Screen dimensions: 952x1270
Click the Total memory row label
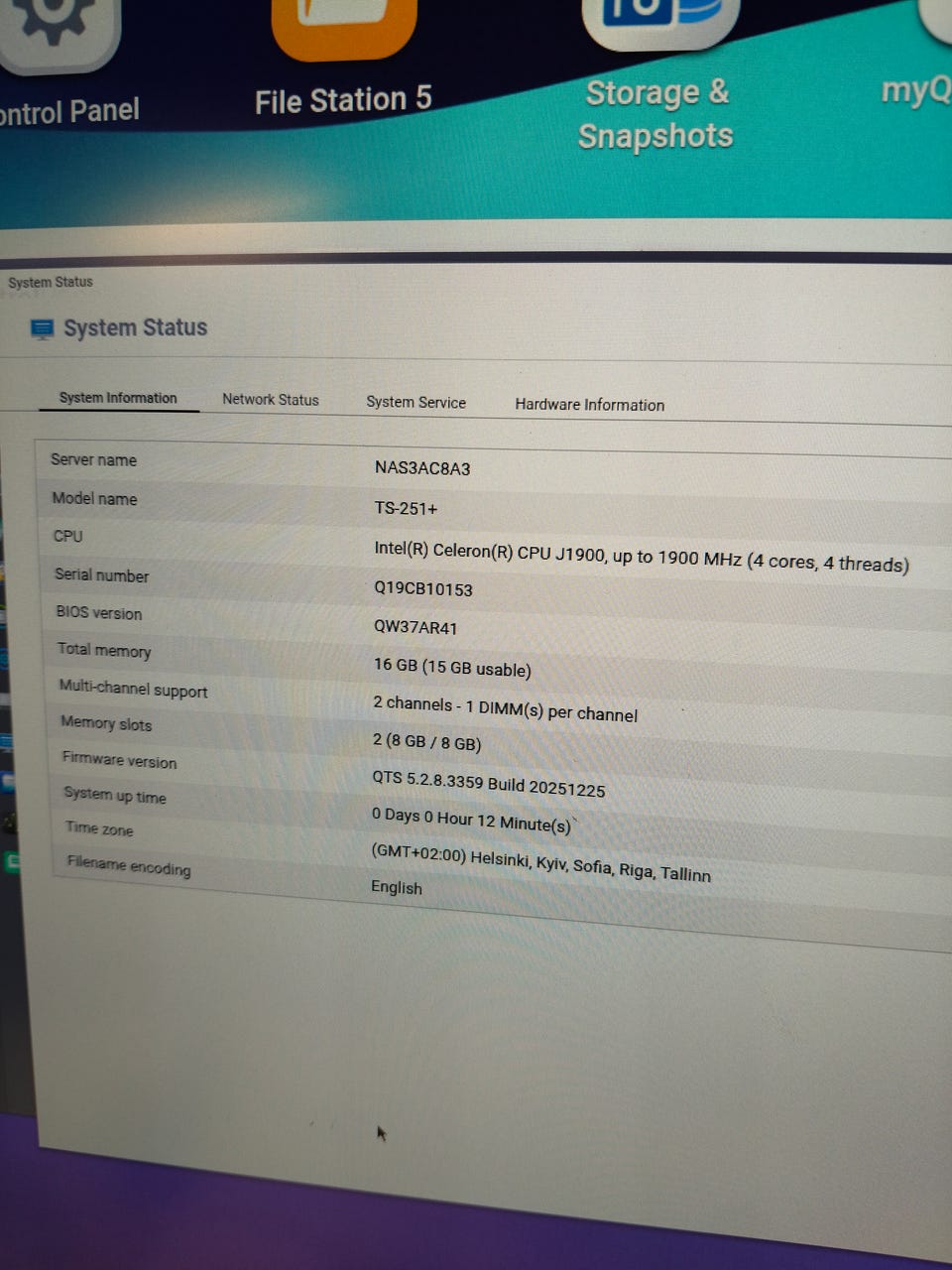coord(104,650)
